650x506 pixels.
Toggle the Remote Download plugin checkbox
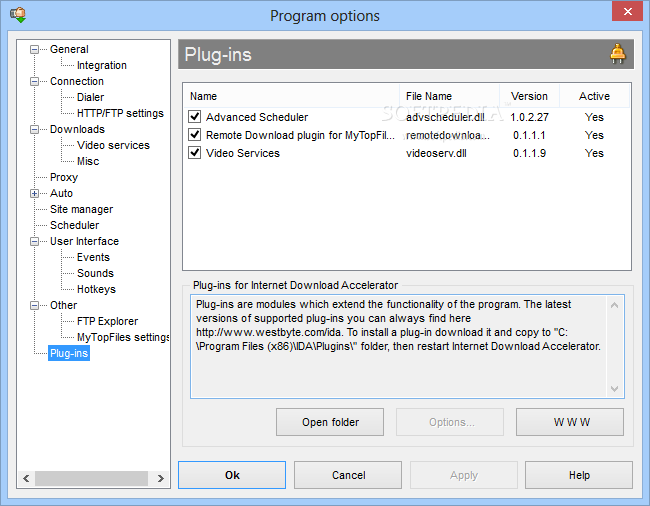coord(194,135)
